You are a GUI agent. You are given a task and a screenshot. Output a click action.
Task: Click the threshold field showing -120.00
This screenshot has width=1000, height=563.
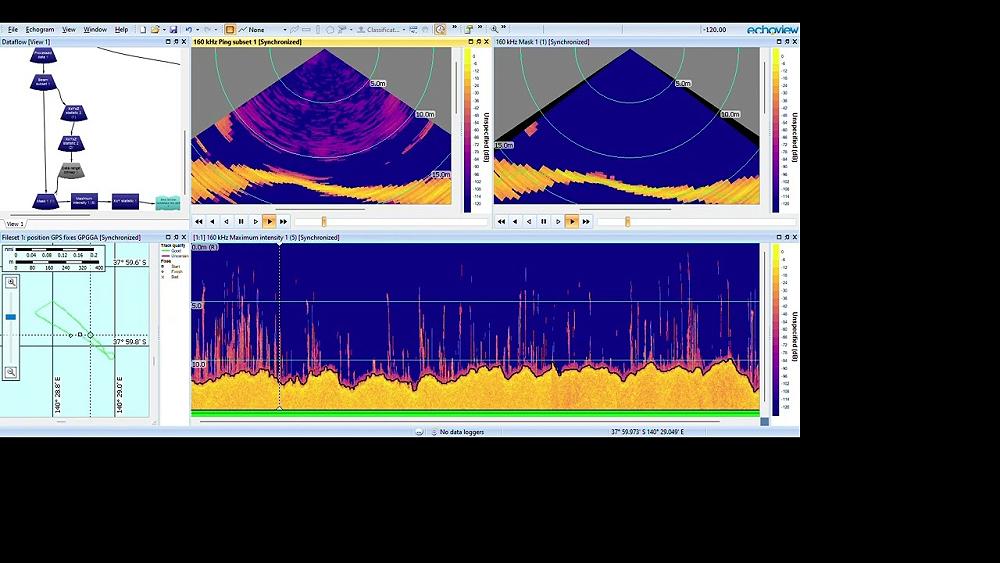tap(715, 30)
